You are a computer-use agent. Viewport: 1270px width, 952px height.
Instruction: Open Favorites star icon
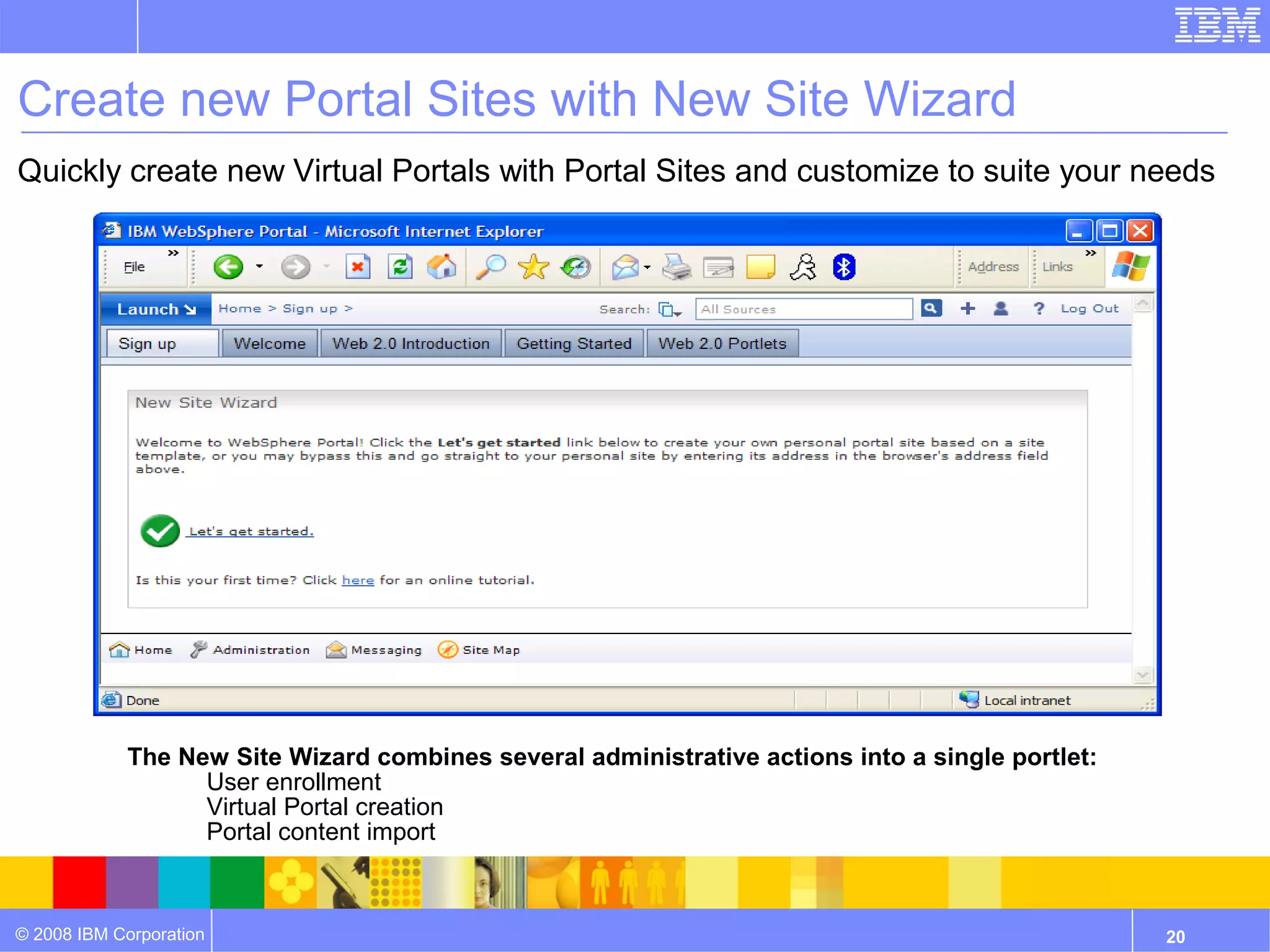click(x=533, y=267)
